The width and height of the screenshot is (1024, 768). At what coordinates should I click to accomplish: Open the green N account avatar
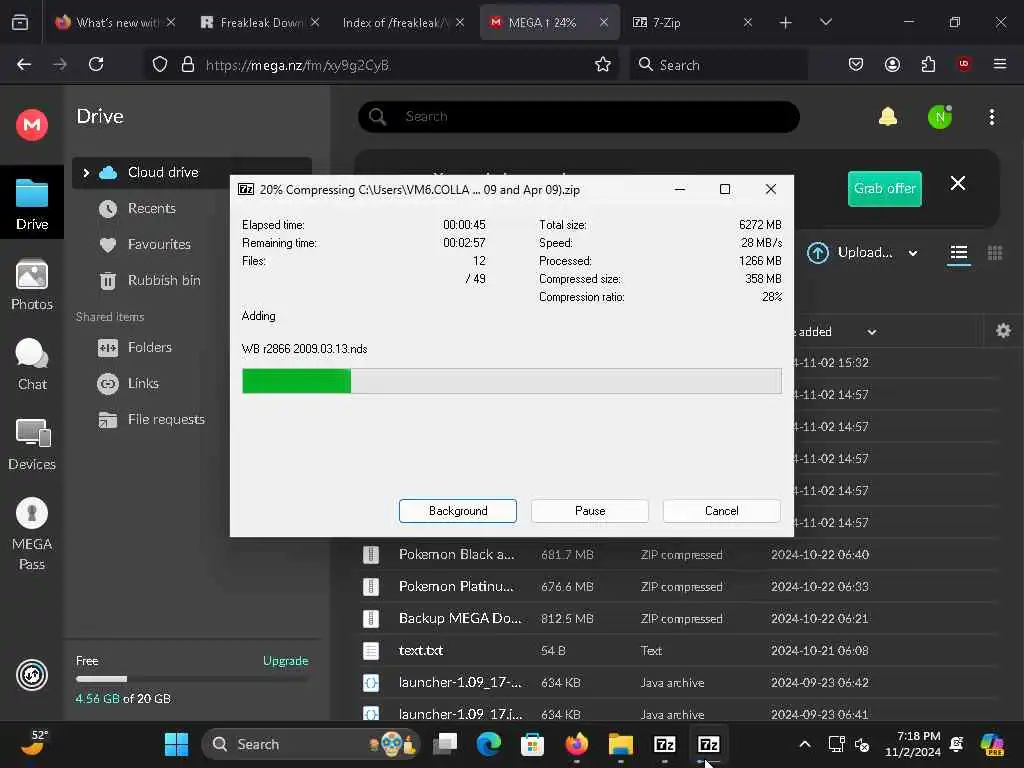coord(940,117)
